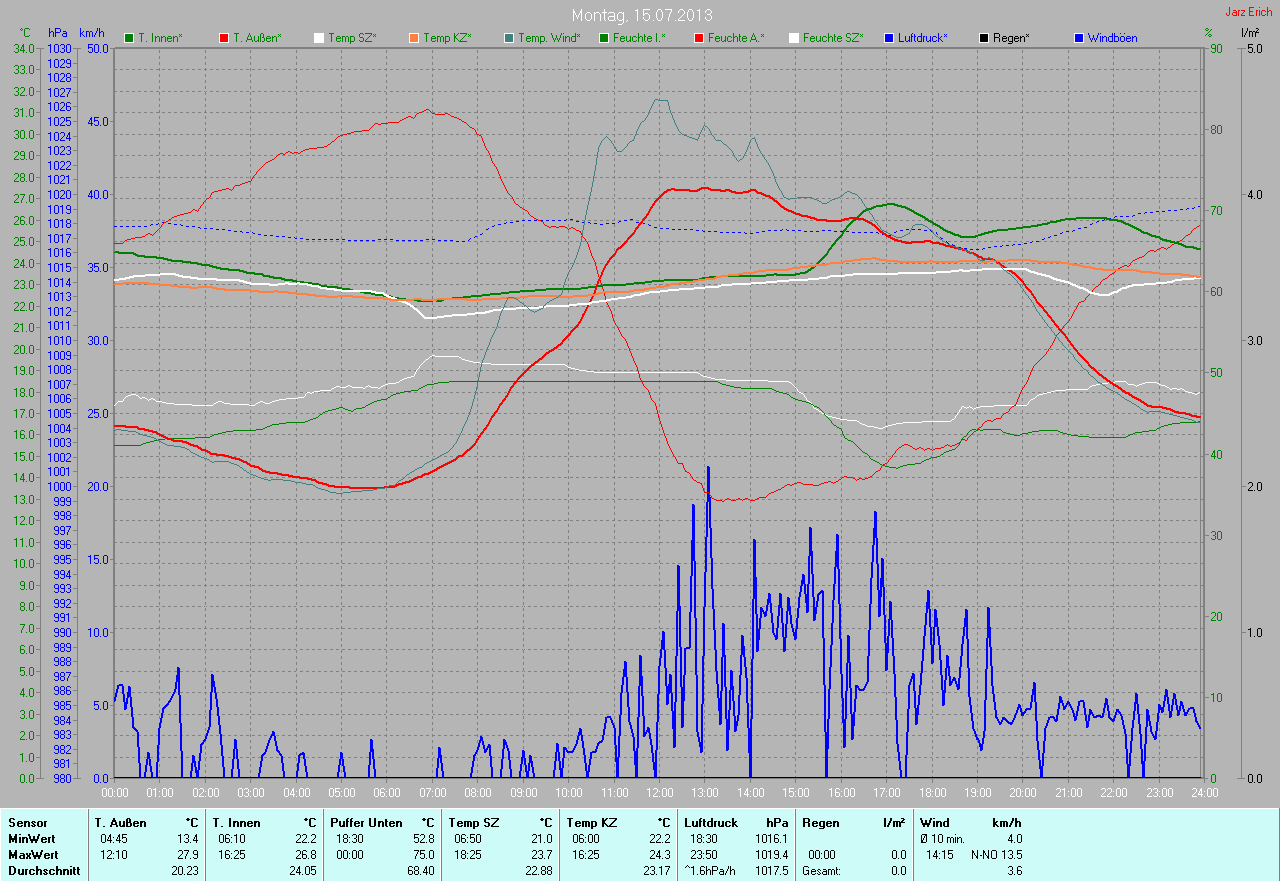Click the date title Montag, 15.07.2013
The image size is (1280, 881).
(640, 15)
